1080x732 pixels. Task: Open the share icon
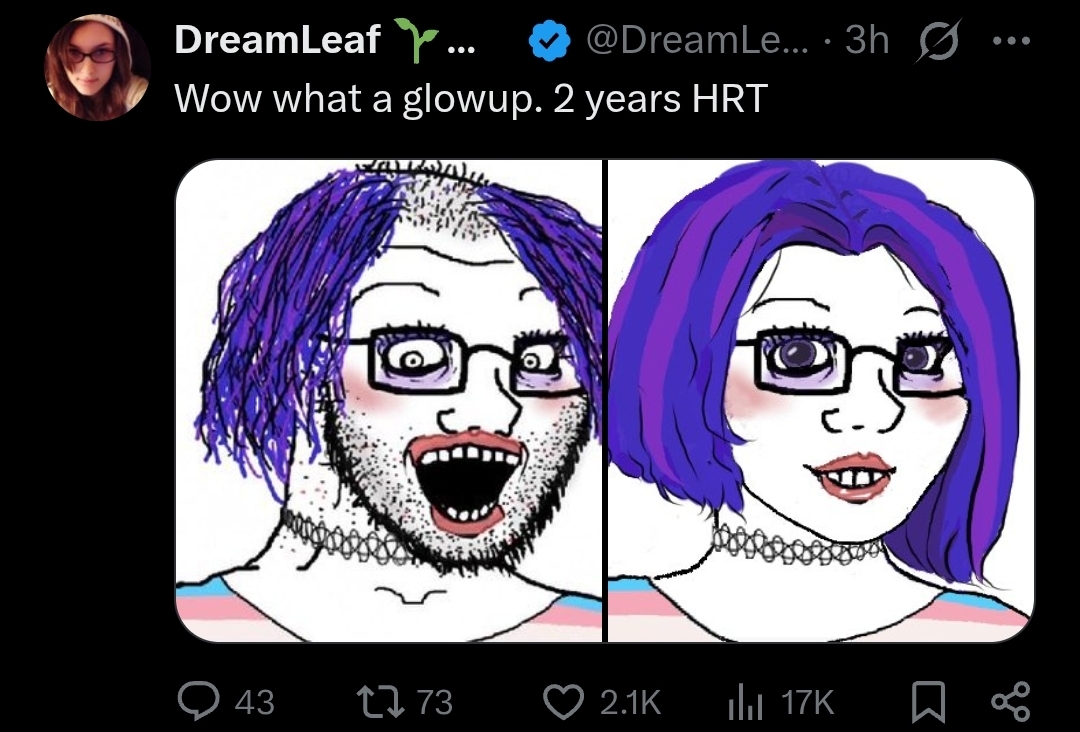click(1010, 702)
